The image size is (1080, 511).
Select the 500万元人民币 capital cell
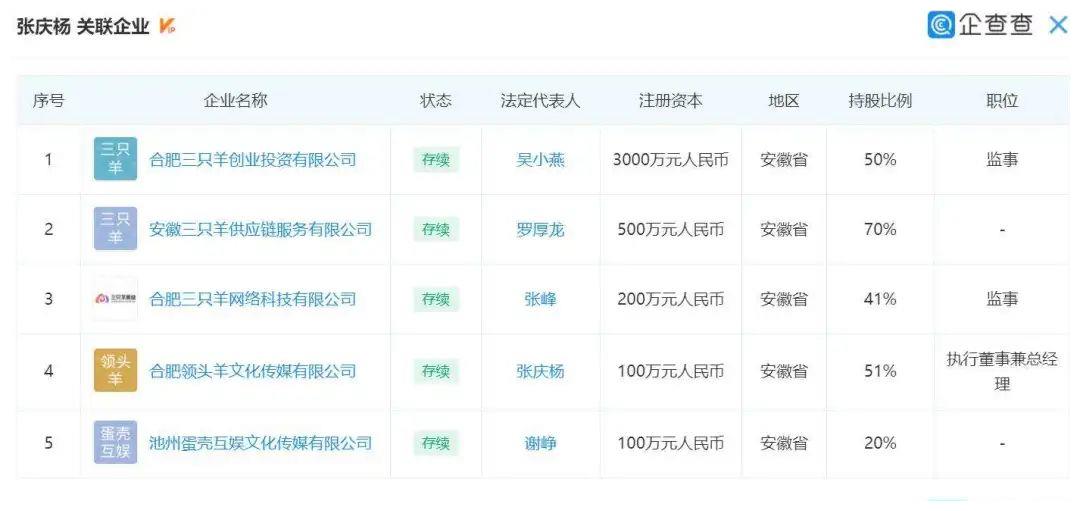671,229
